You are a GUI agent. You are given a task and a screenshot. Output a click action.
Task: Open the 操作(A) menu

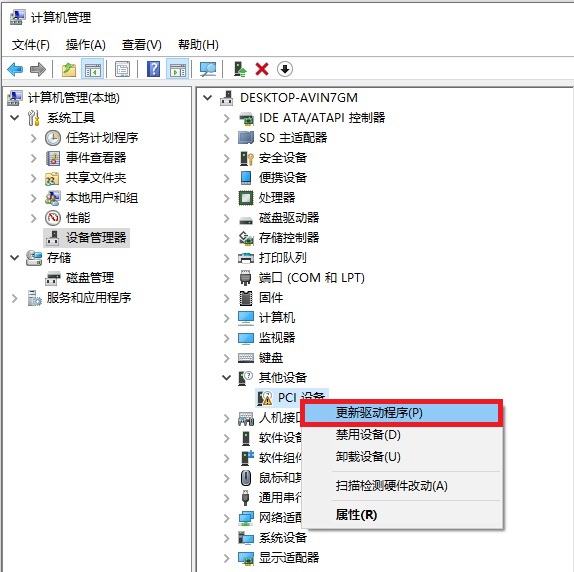point(86,45)
